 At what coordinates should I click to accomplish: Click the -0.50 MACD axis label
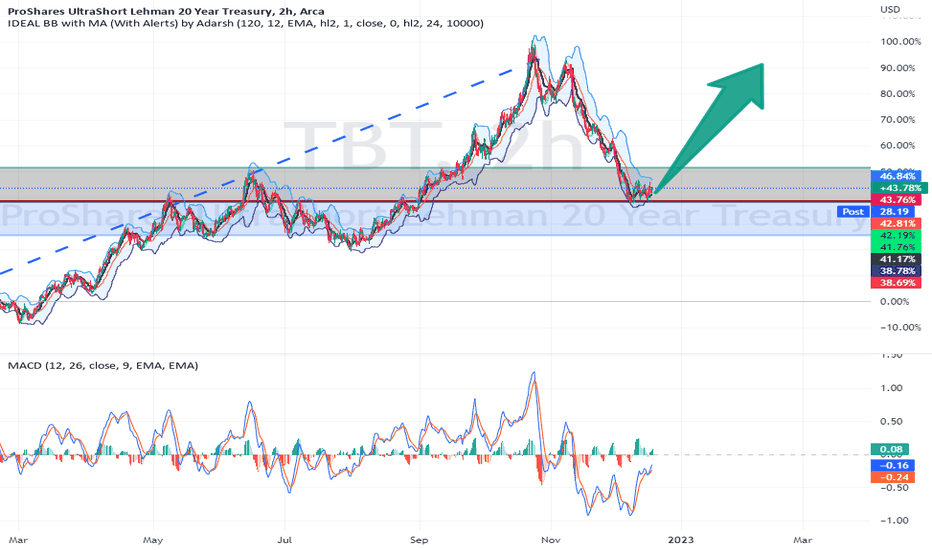click(892, 488)
